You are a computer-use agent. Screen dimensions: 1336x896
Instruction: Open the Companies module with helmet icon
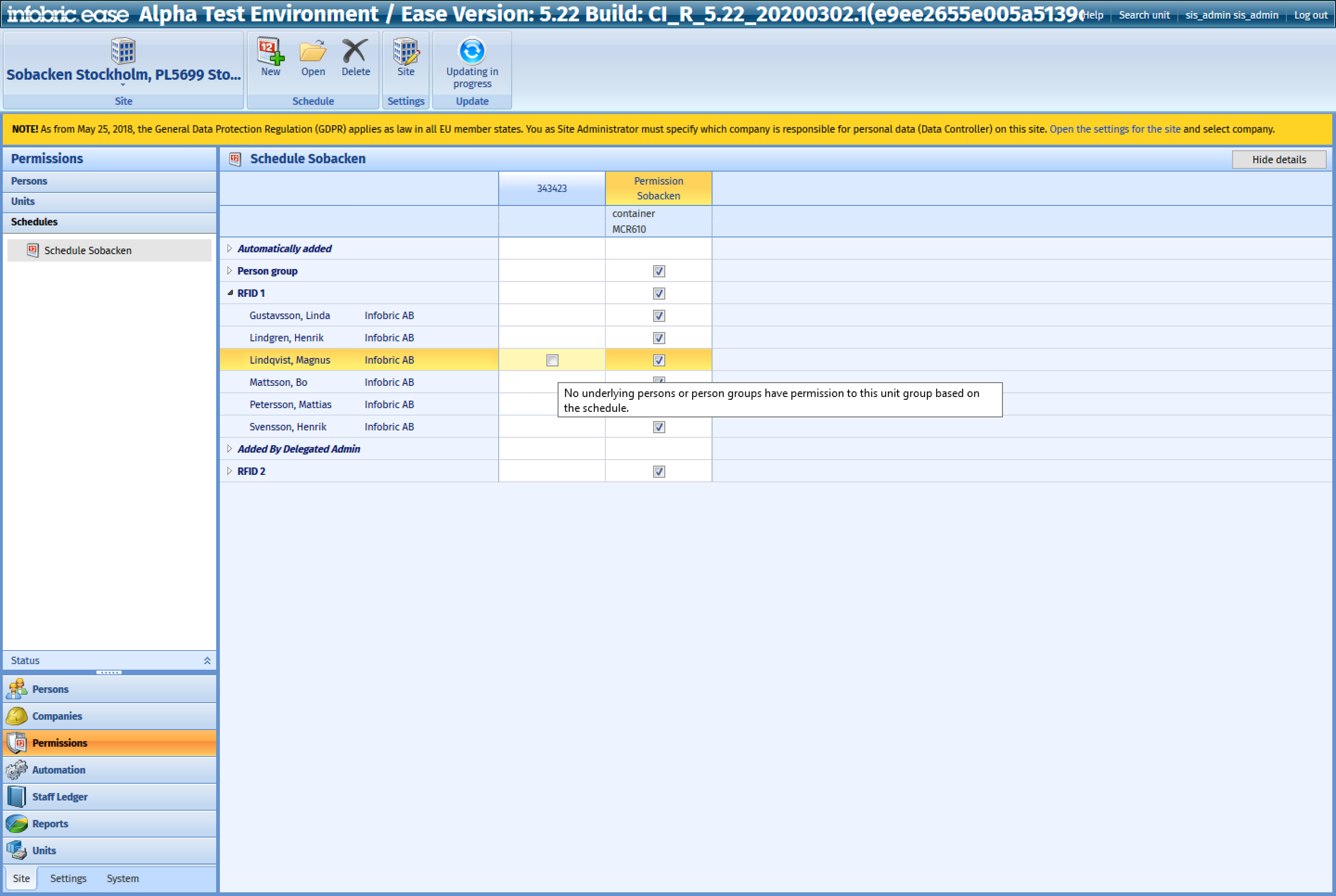click(110, 716)
